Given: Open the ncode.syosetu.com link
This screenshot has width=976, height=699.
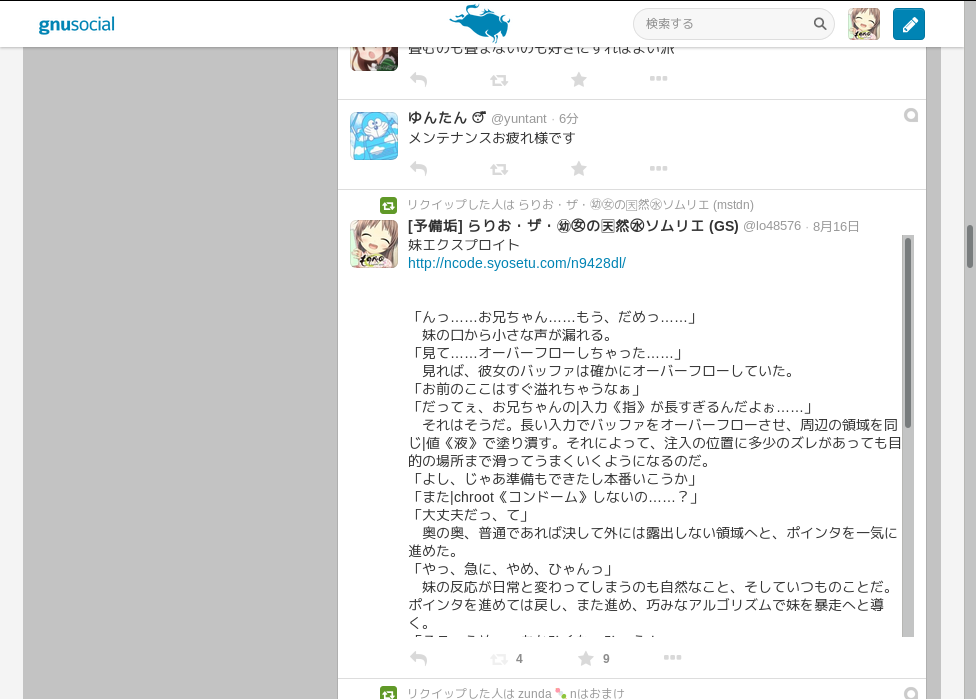Looking at the screenshot, I should coord(516,263).
